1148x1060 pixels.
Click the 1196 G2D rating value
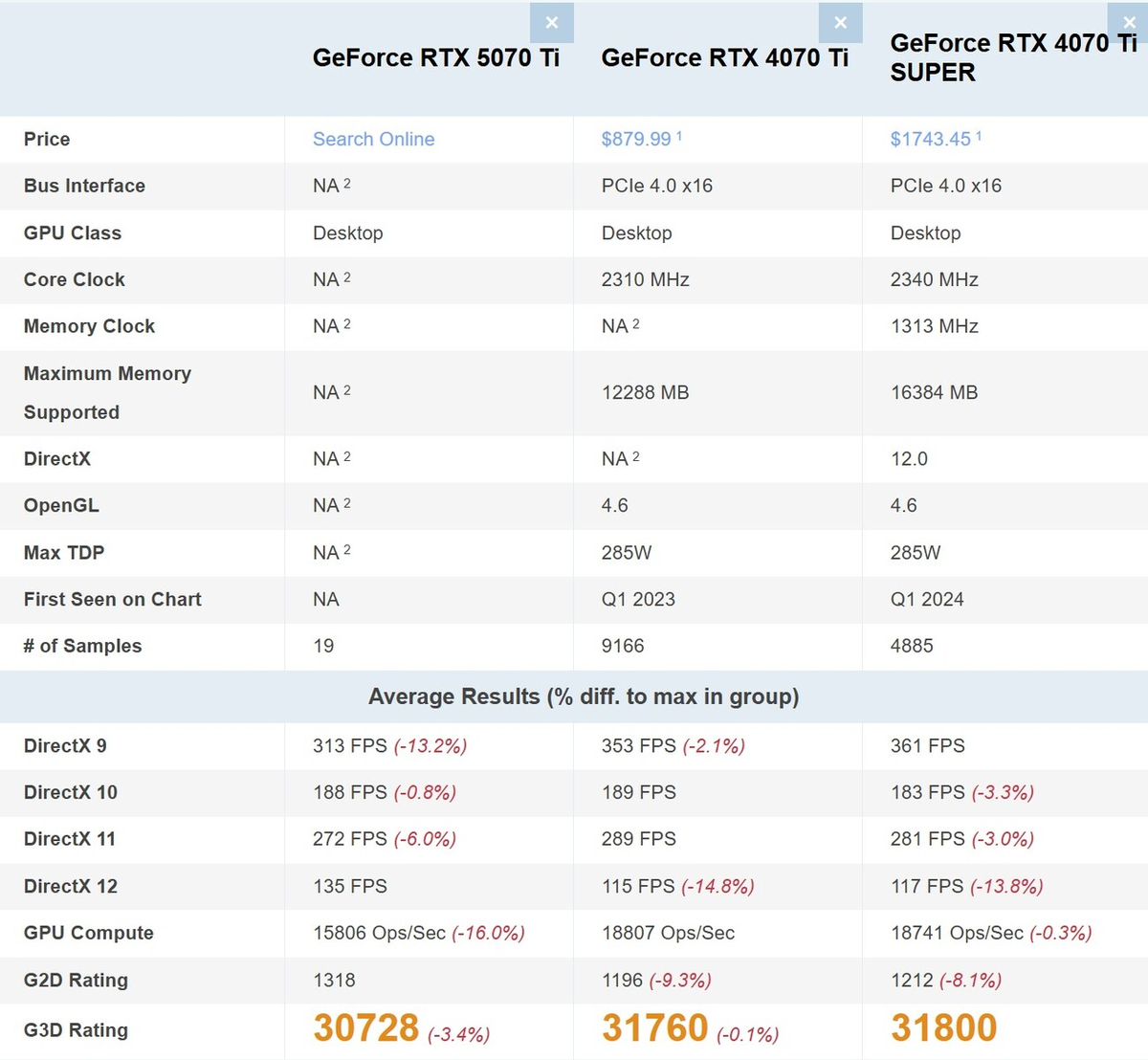[x=623, y=980]
